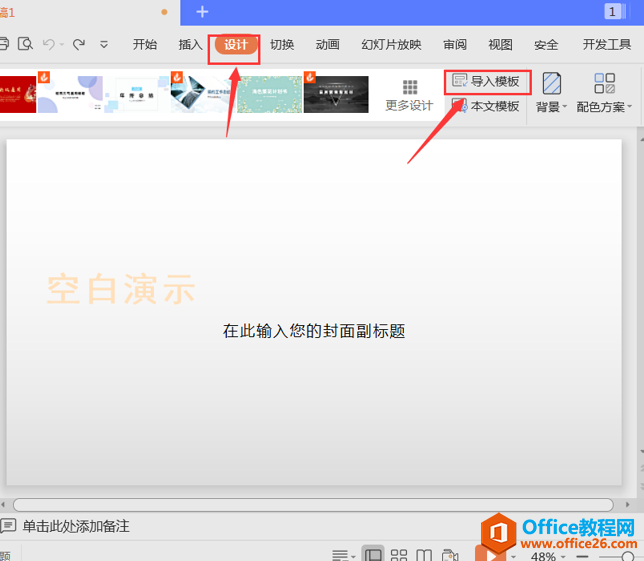Switch to reading view book icon
644x561 pixels.
(x=424, y=555)
